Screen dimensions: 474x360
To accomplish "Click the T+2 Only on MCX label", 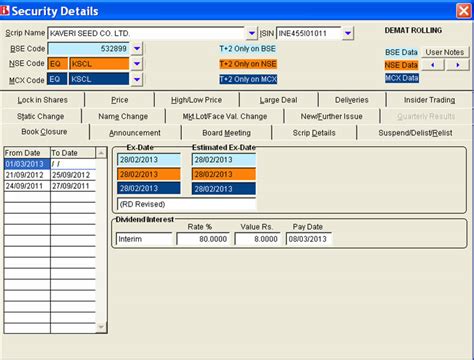I will point(248,79).
